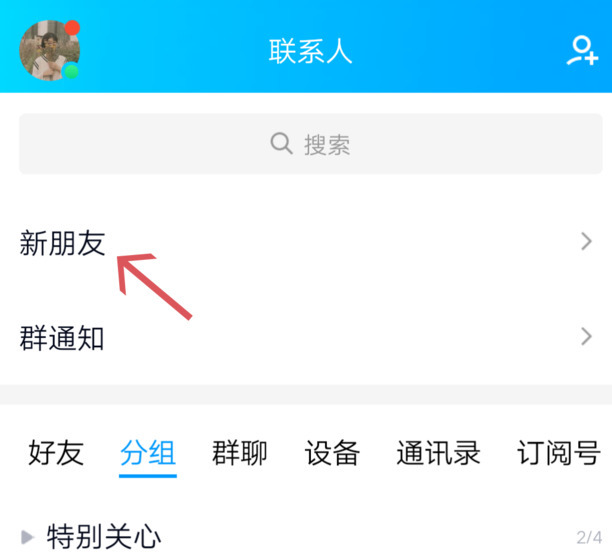The image size is (612, 552).
Task: Tap the 特别关心 group name
Action: [104, 537]
